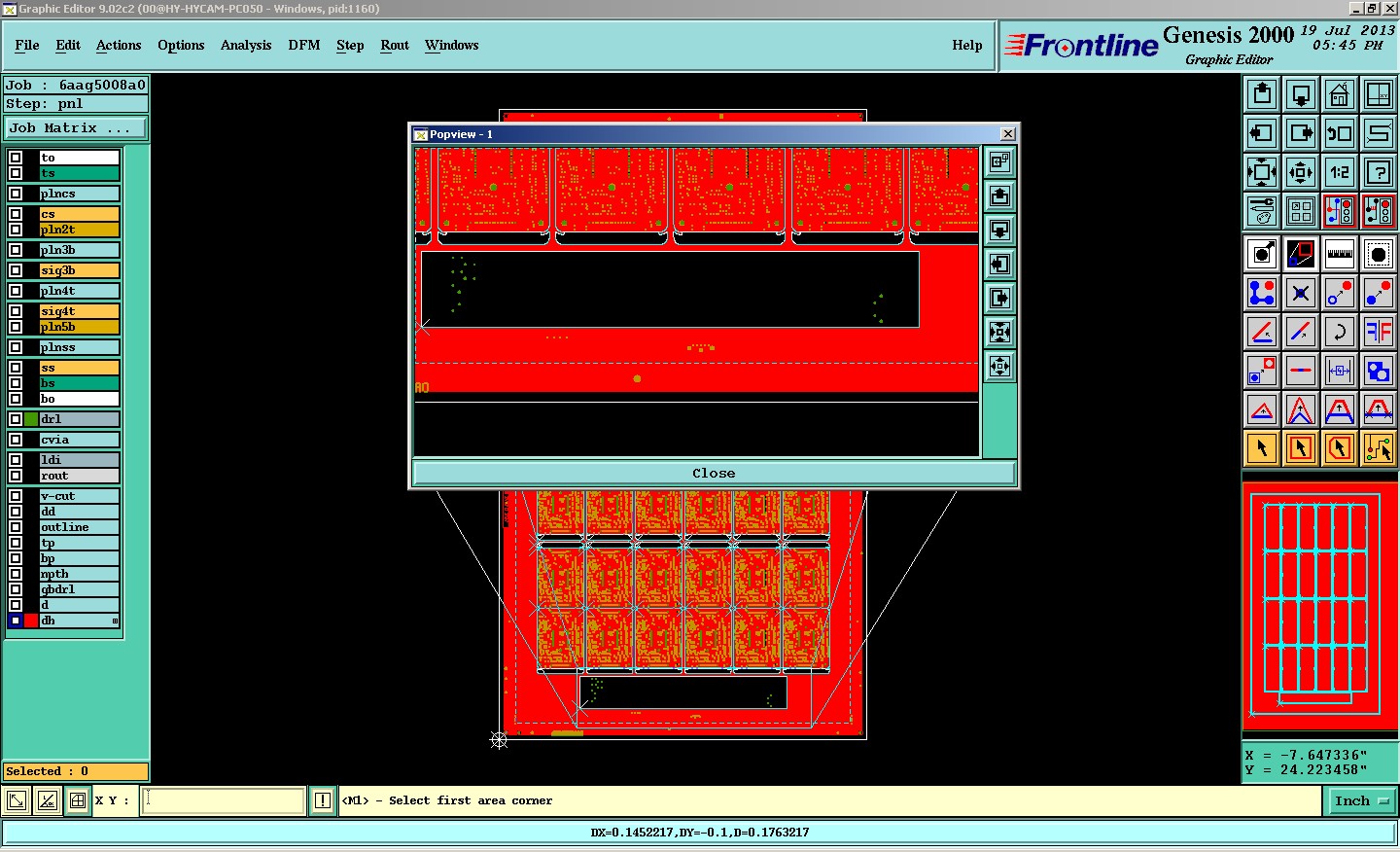
Task: Select the v-cut layer name
Action: tap(79, 496)
